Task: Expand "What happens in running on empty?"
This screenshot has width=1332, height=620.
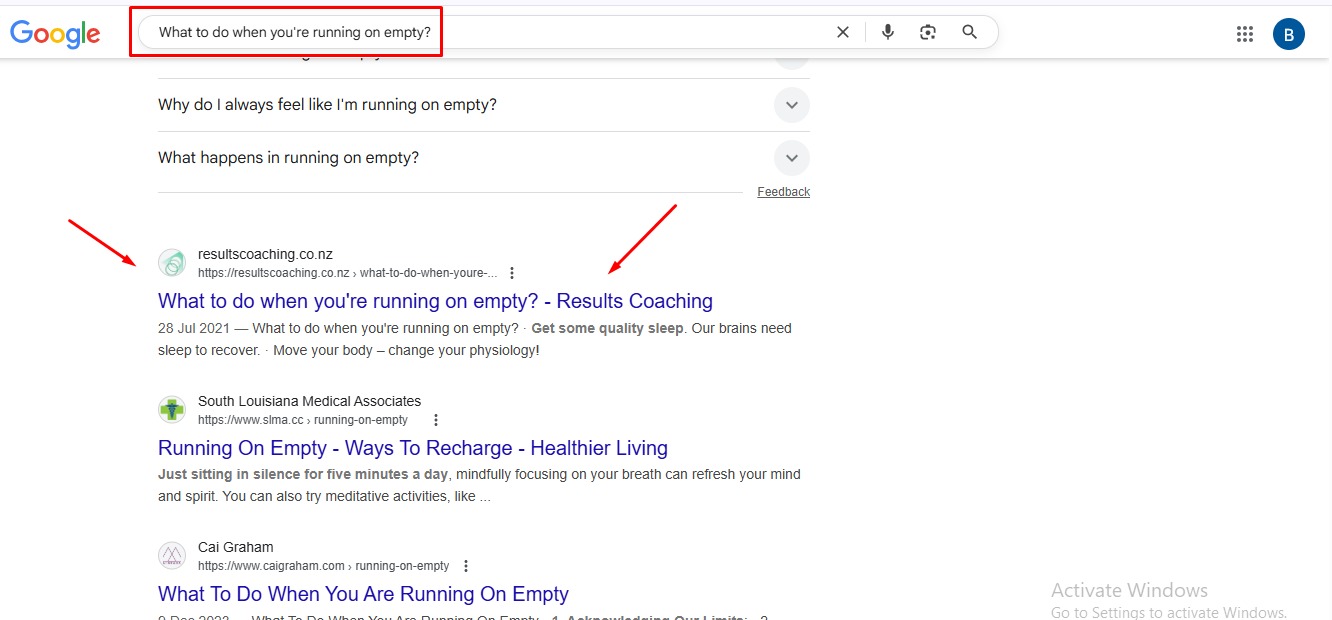Action: 791,158
